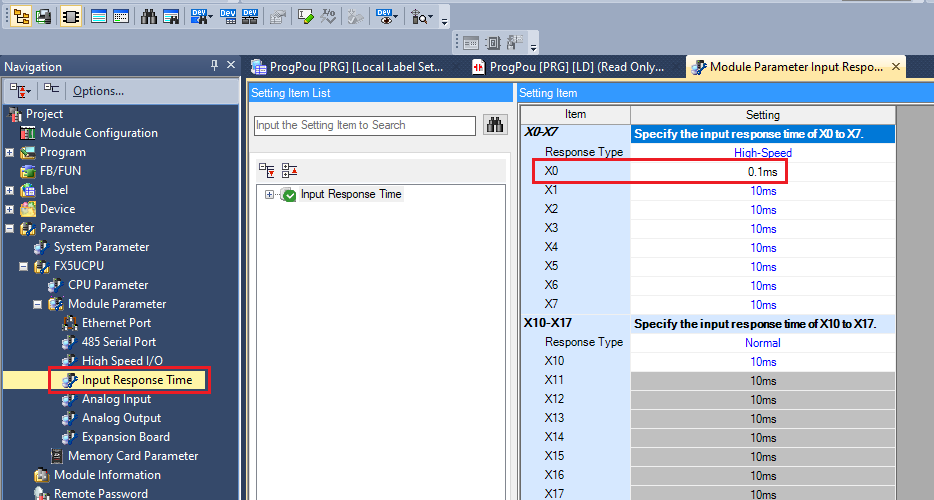This screenshot has height=500, width=934.
Task: Open the Dev device list table icon
Action: coord(228,17)
